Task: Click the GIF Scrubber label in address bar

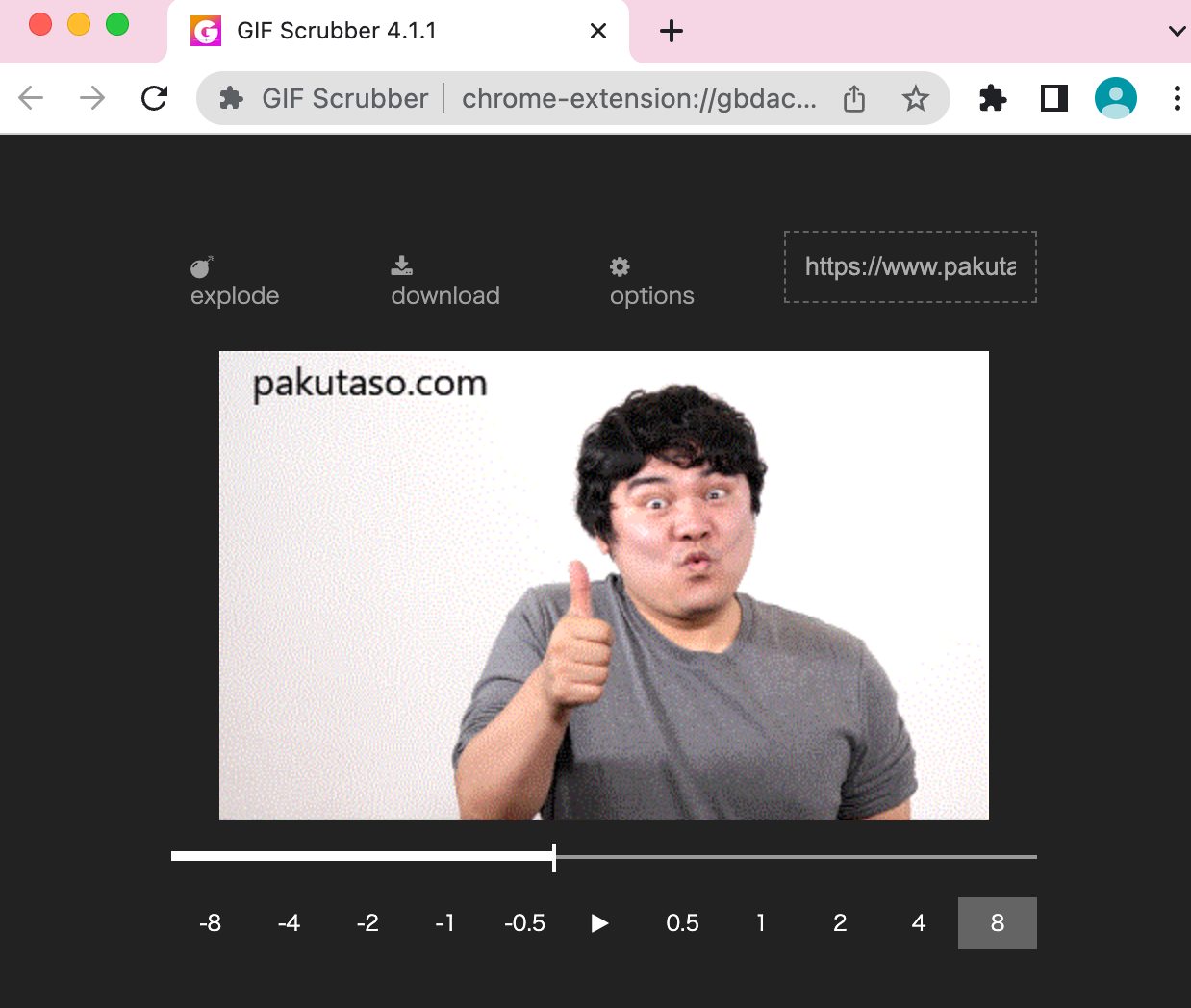Action: pyautogui.click(x=345, y=97)
